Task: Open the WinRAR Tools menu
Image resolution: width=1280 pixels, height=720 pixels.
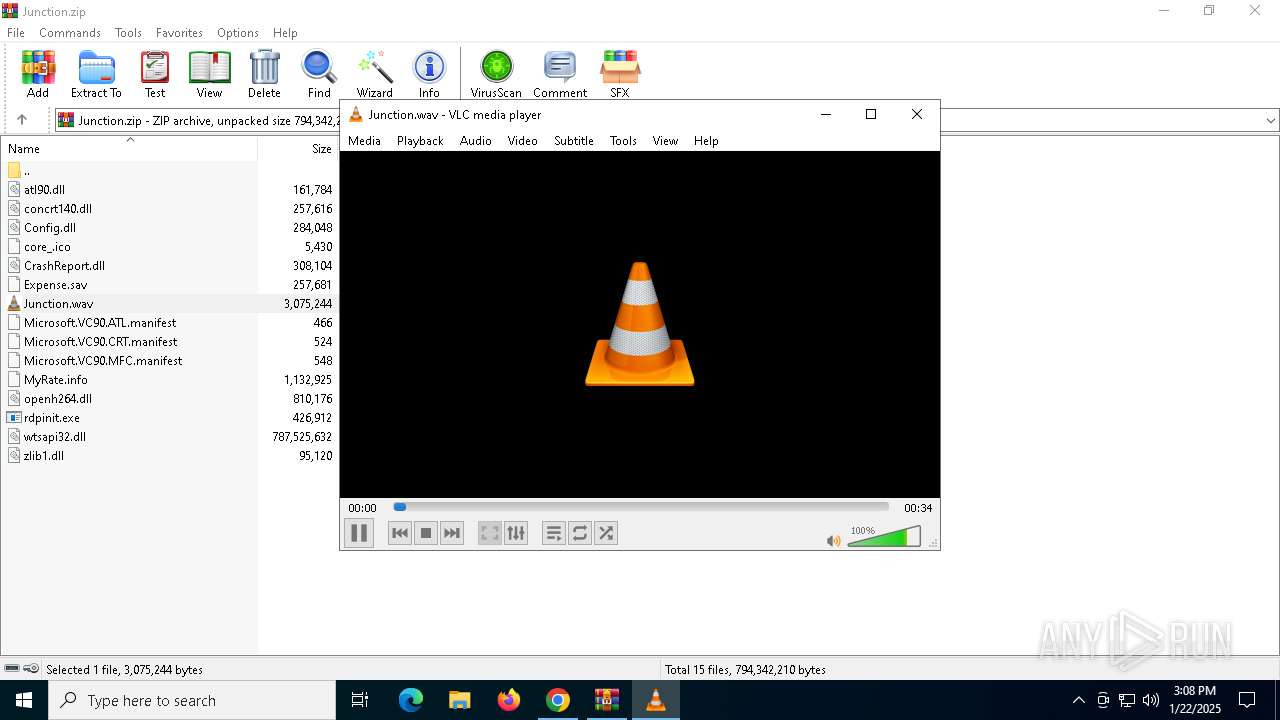Action: point(128,33)
